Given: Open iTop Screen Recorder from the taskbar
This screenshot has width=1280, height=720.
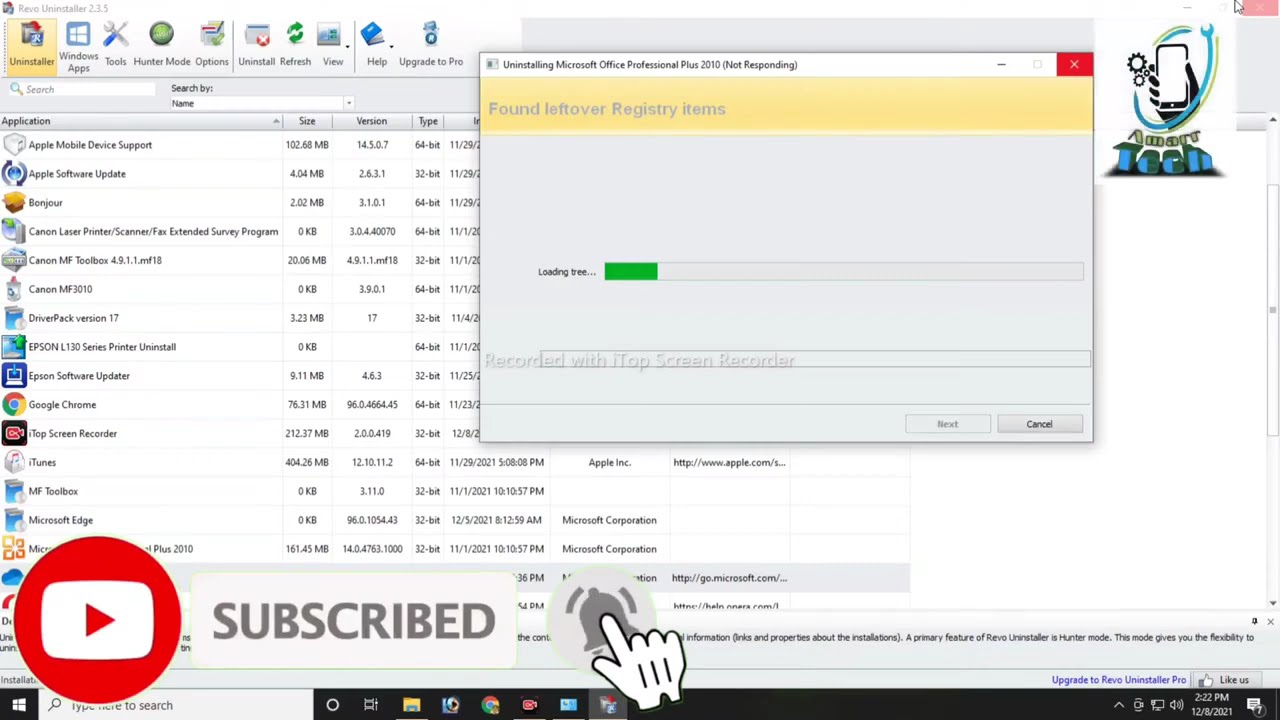Looking at the screenshot, I should (x=529, y=705).
